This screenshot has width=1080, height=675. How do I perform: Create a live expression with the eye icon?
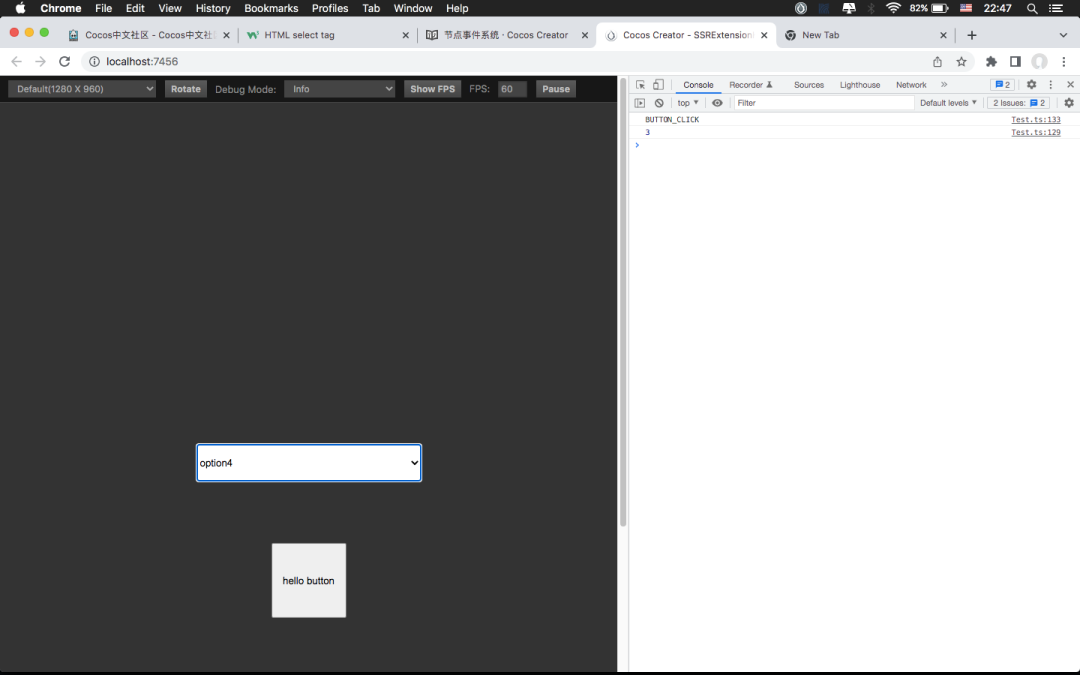(x=717, y=103)
